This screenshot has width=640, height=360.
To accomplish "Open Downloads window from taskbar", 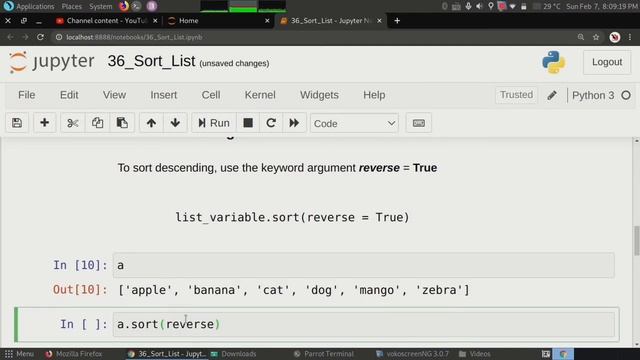I will (x=234, y=354).
